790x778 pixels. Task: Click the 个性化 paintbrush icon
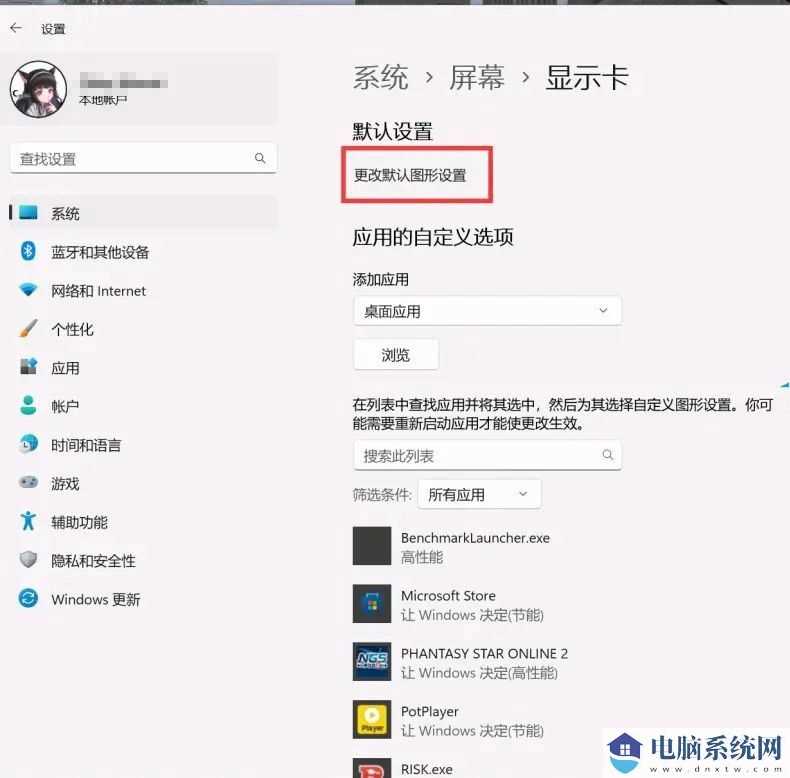pyautogui.click(x=28, y=328)
